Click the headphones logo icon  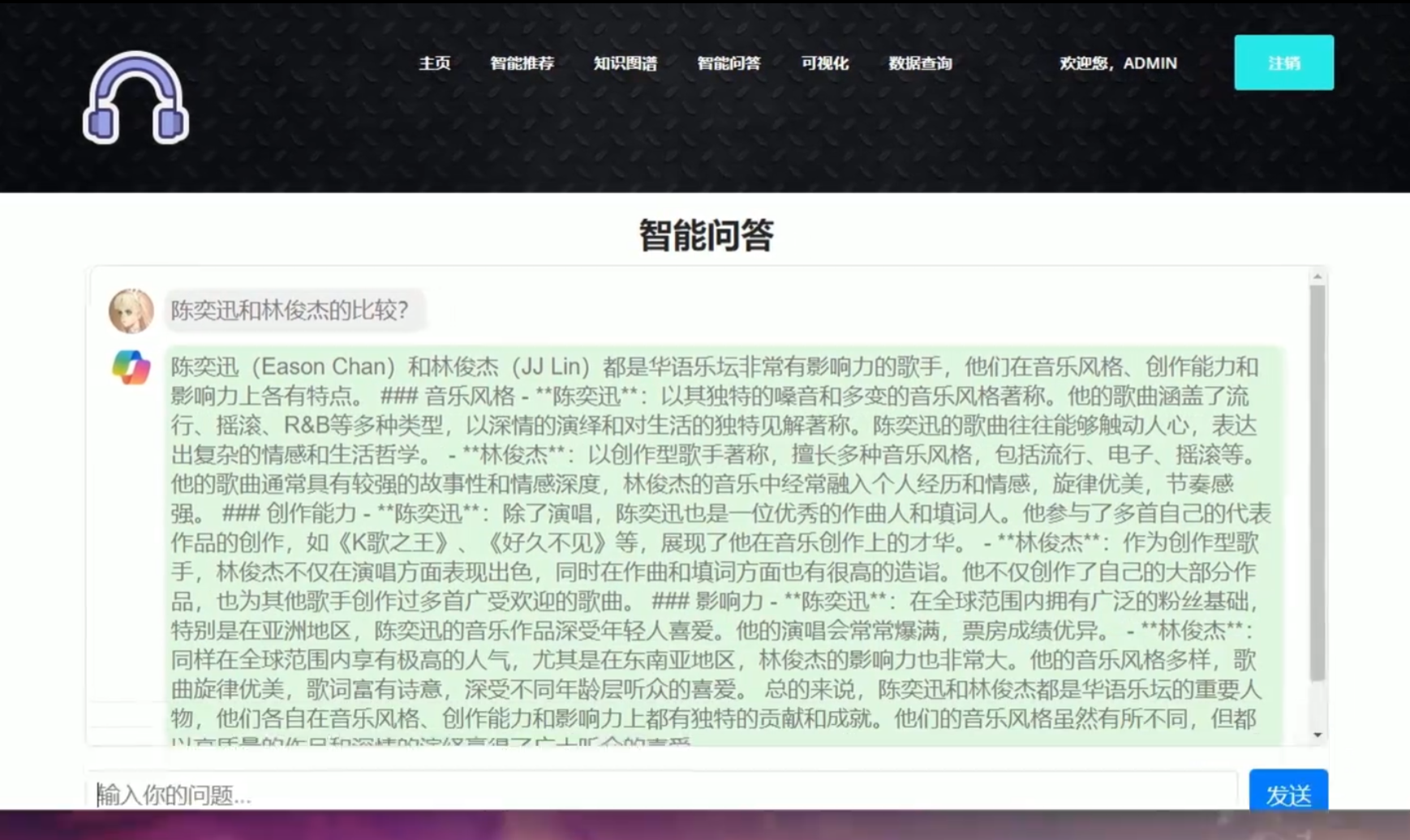[x=135, y=98]
